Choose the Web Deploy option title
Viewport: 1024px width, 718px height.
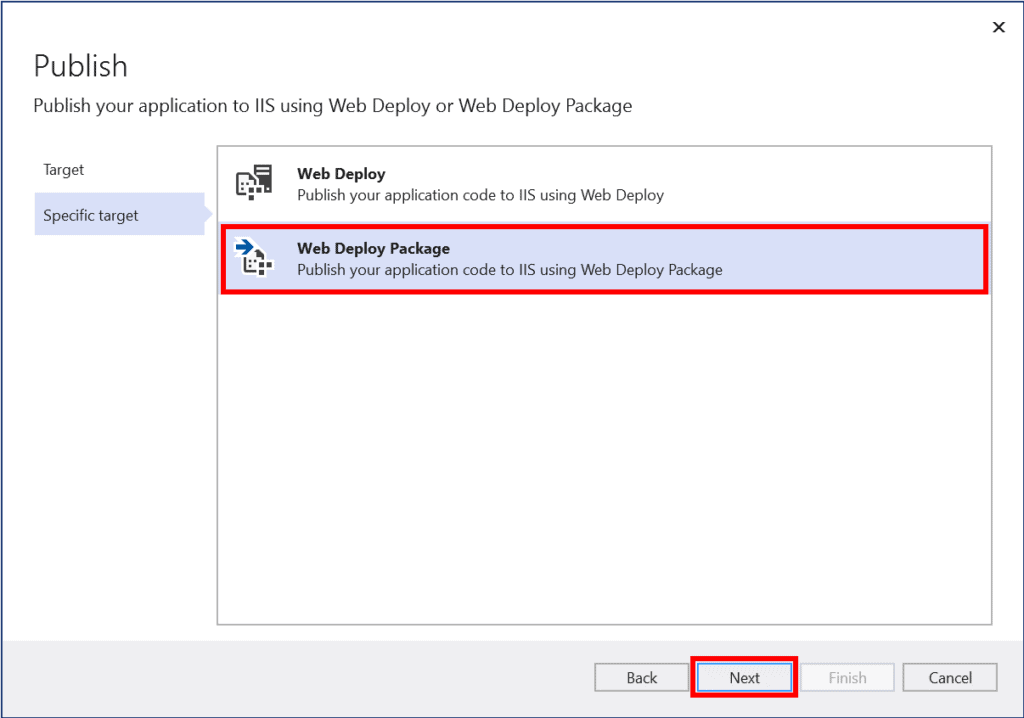(x=341, y=174)
